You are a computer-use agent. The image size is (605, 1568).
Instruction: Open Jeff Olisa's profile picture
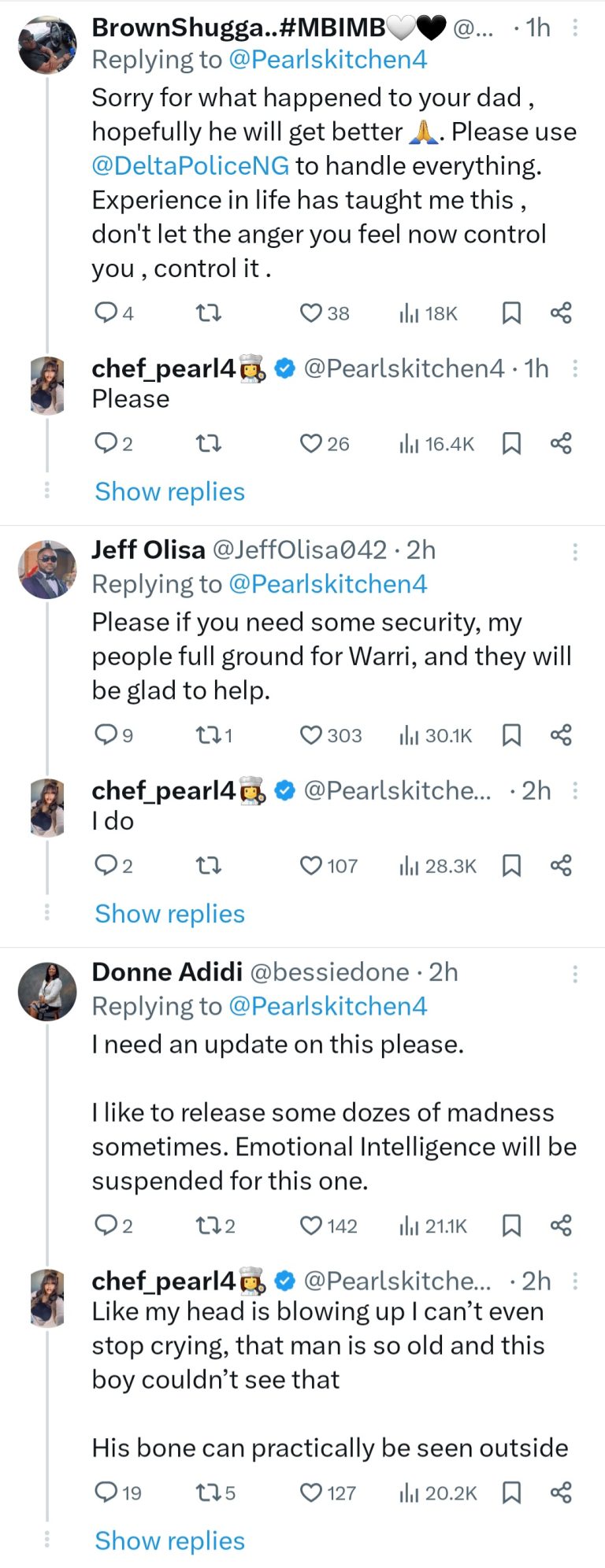click(x=47, y=570)
